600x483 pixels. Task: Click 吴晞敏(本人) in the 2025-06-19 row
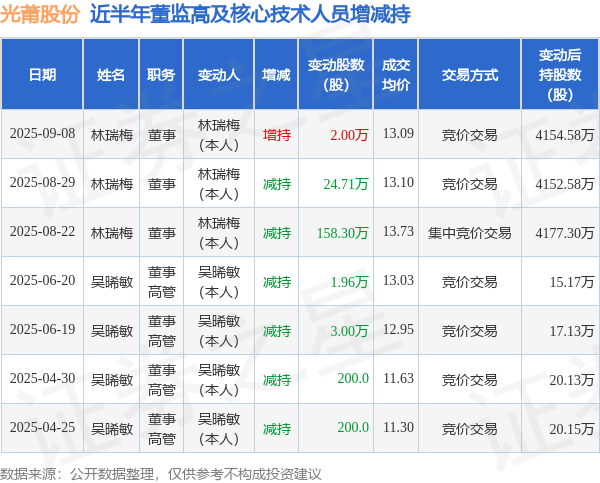tap(219, 331)
